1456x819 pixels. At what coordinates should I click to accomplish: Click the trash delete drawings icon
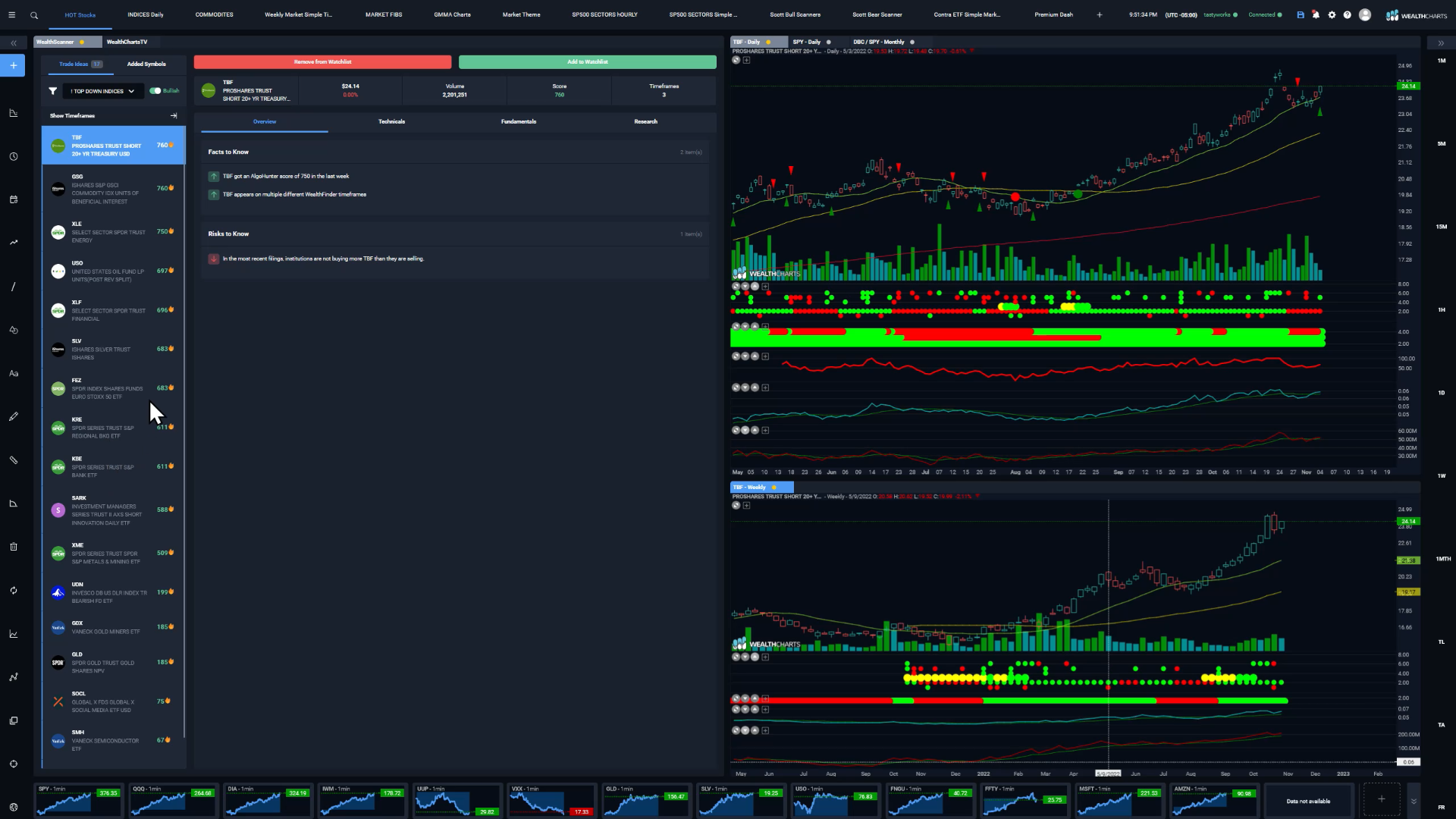(x=13, y=547)
